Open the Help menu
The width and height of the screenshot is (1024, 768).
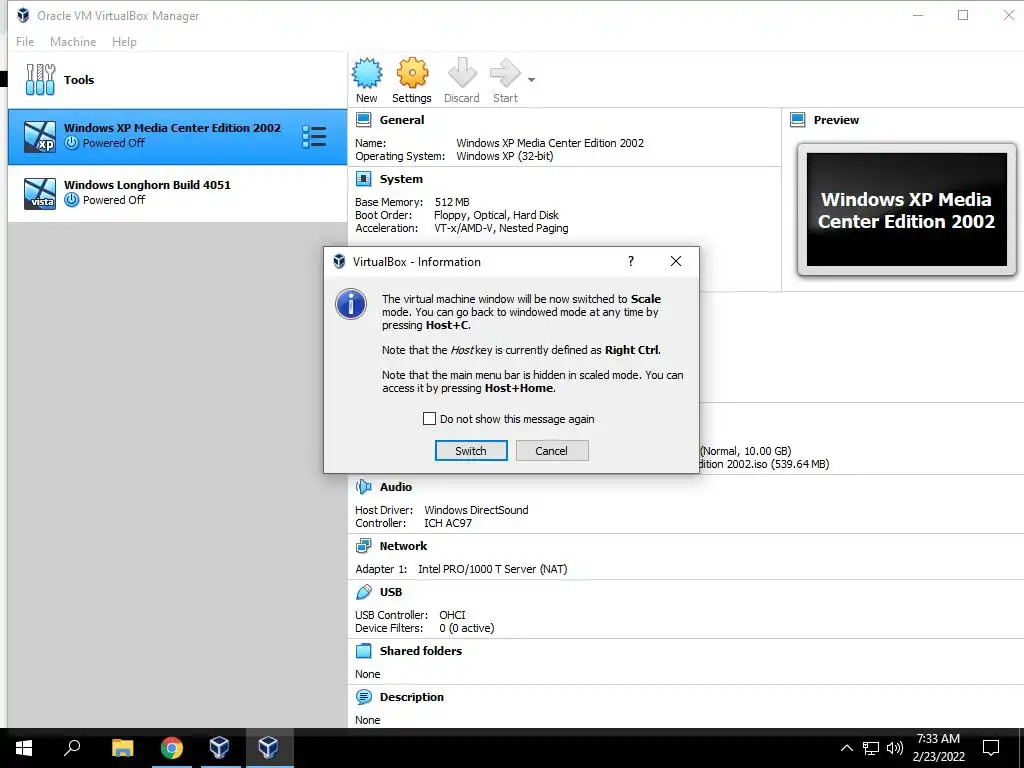tap(124, 42)
